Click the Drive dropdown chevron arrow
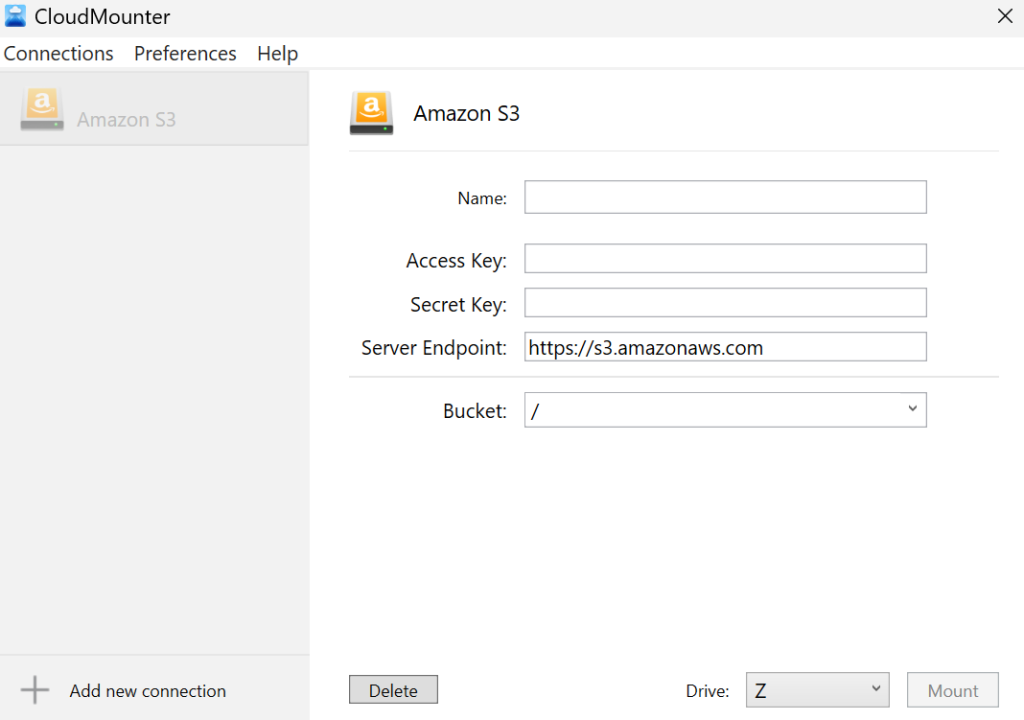 (x=877, y=689)
